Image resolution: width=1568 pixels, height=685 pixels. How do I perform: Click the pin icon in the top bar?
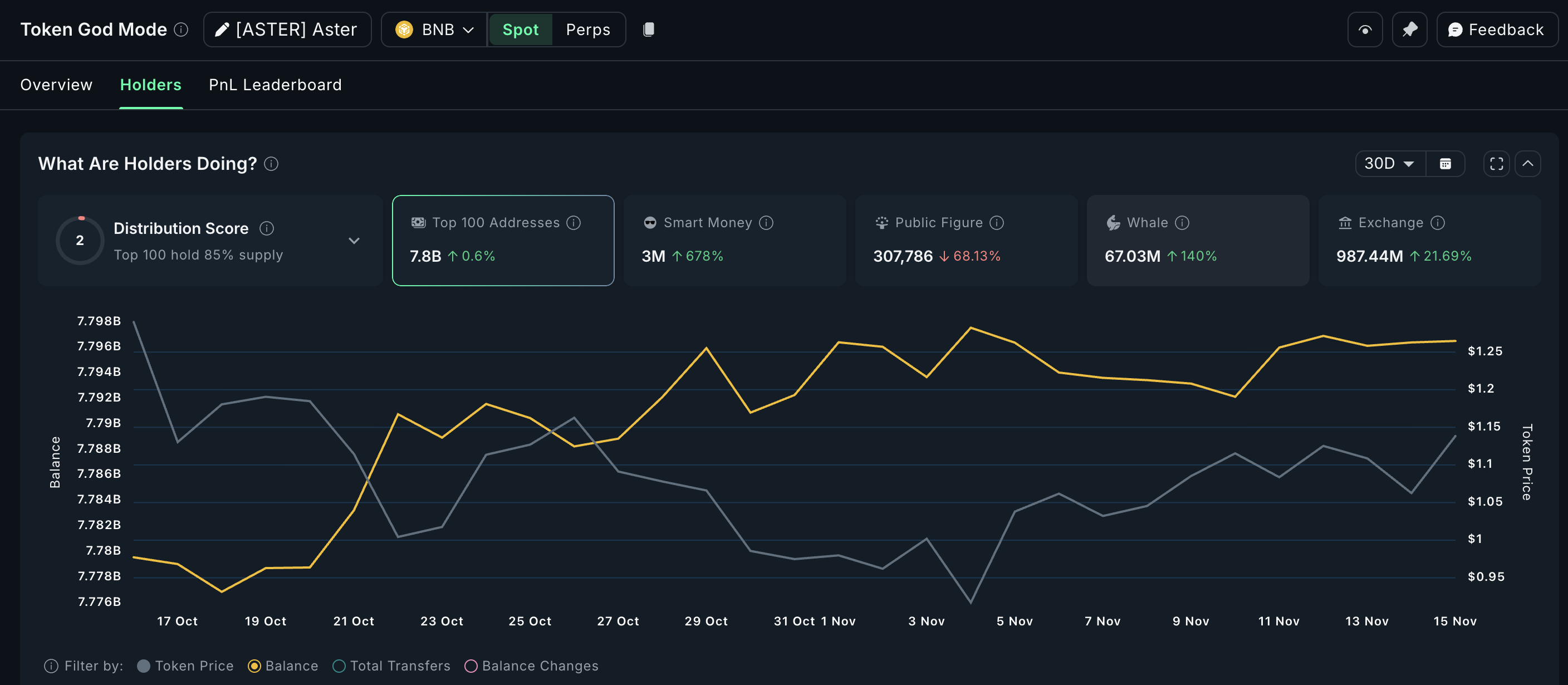(1410, 29)
